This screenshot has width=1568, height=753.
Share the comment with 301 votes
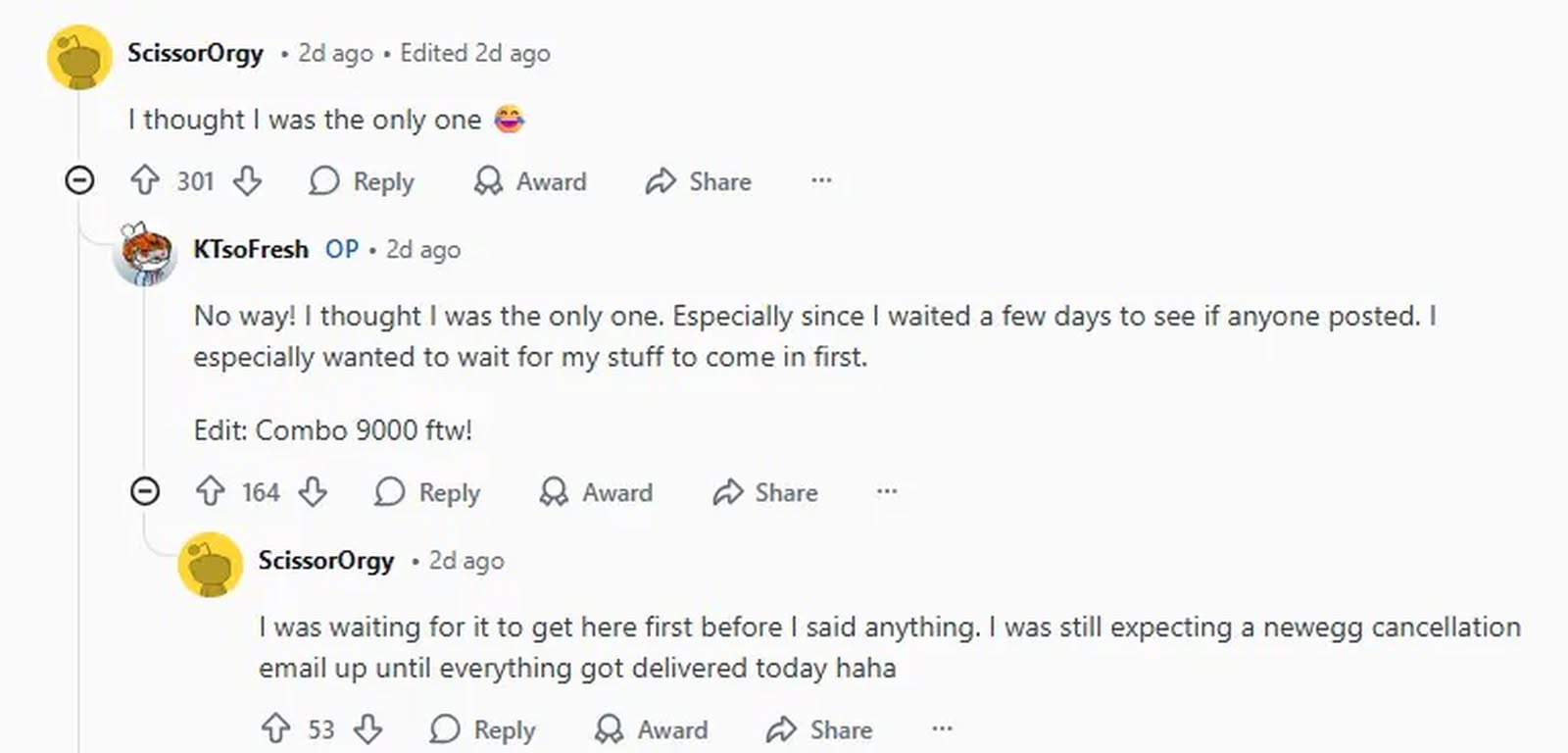point(699,181)
